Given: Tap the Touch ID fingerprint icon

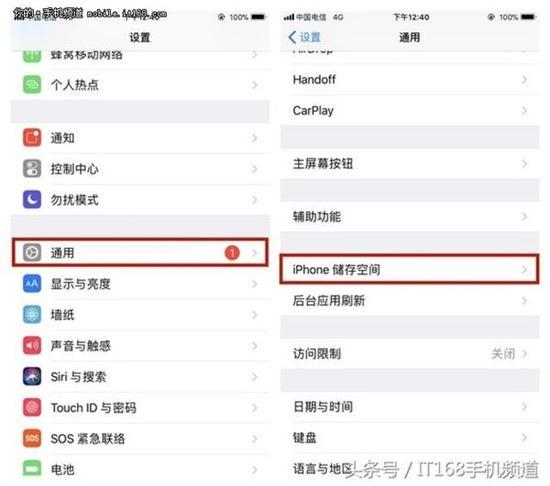Looking at the screenshot, I should [32, 407].
